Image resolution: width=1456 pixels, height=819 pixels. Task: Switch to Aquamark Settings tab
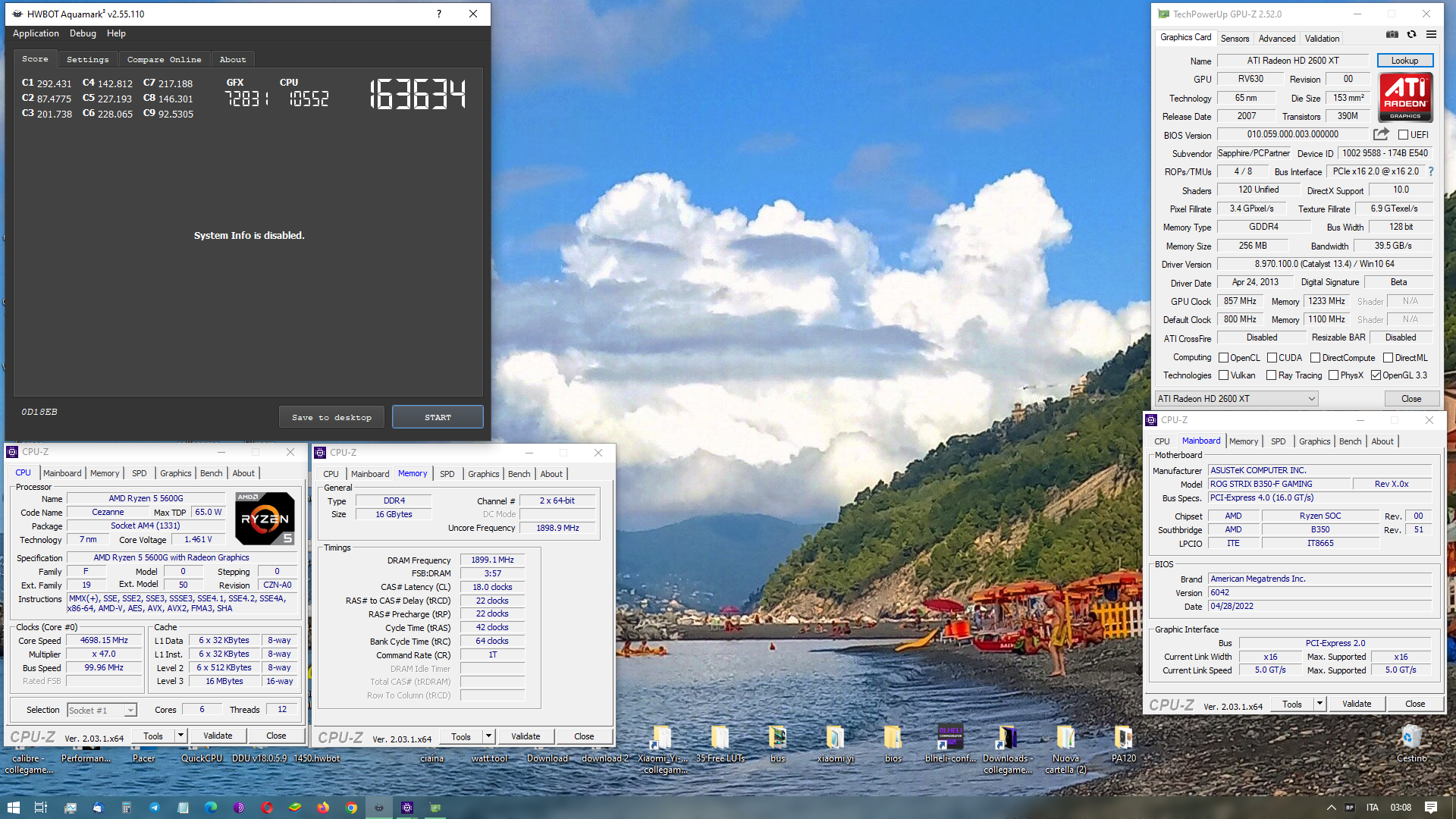pos(88,59)
